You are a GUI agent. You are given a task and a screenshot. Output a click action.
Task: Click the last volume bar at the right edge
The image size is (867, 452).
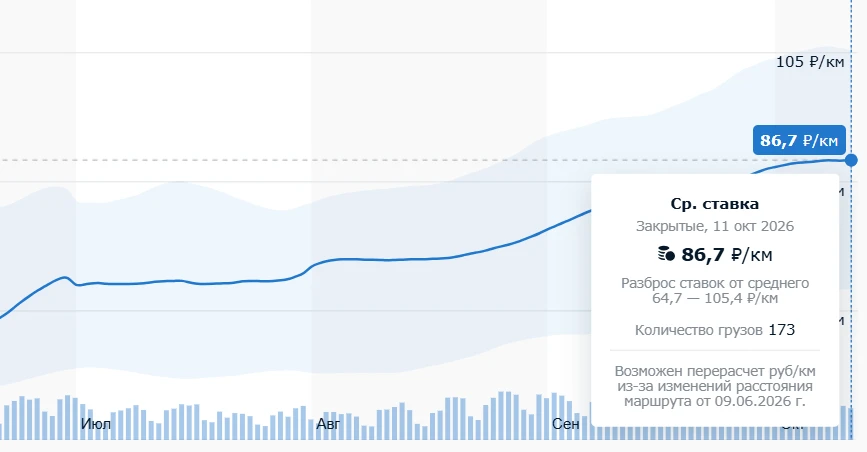850,423
